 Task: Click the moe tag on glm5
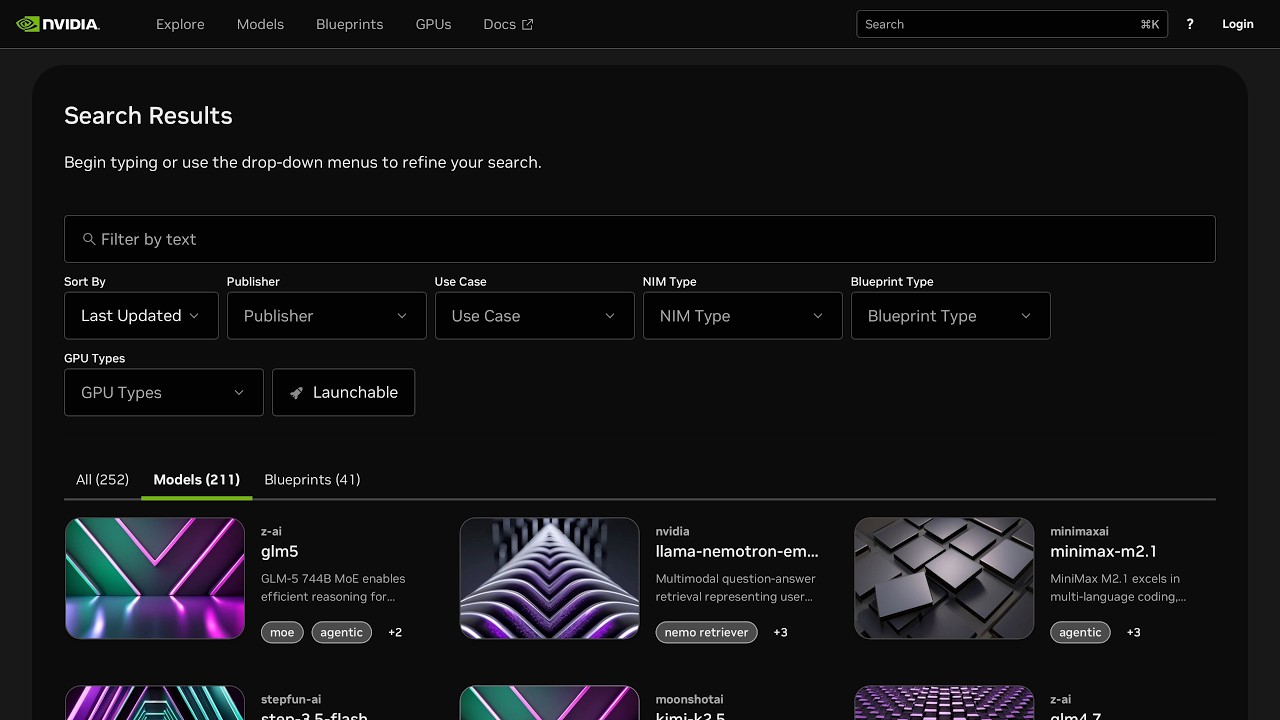click(x=282, y=632)
